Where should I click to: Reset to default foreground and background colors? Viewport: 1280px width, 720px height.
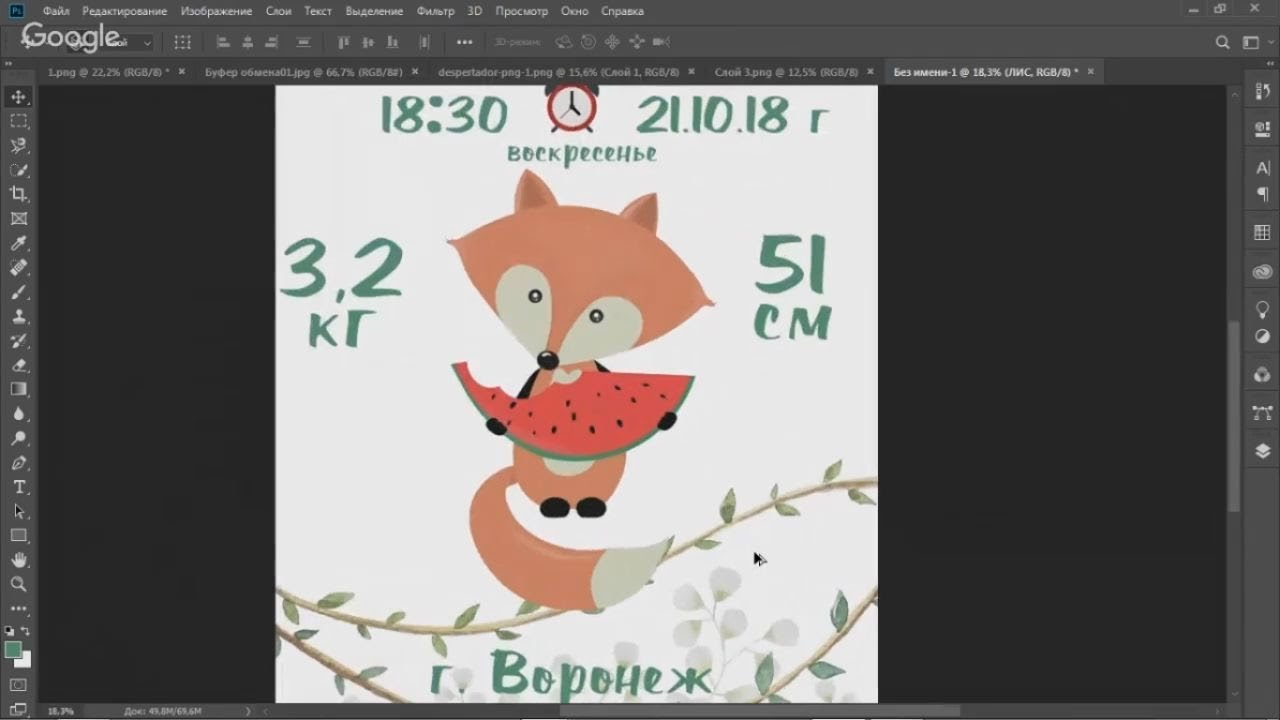point(10,631)
